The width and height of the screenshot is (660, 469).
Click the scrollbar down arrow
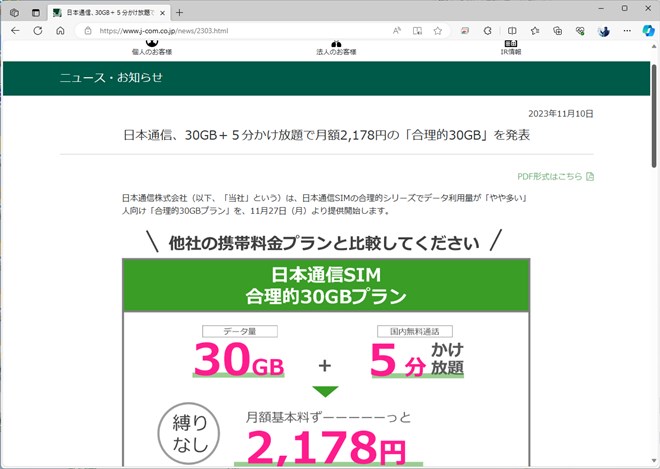coord(655,461)
